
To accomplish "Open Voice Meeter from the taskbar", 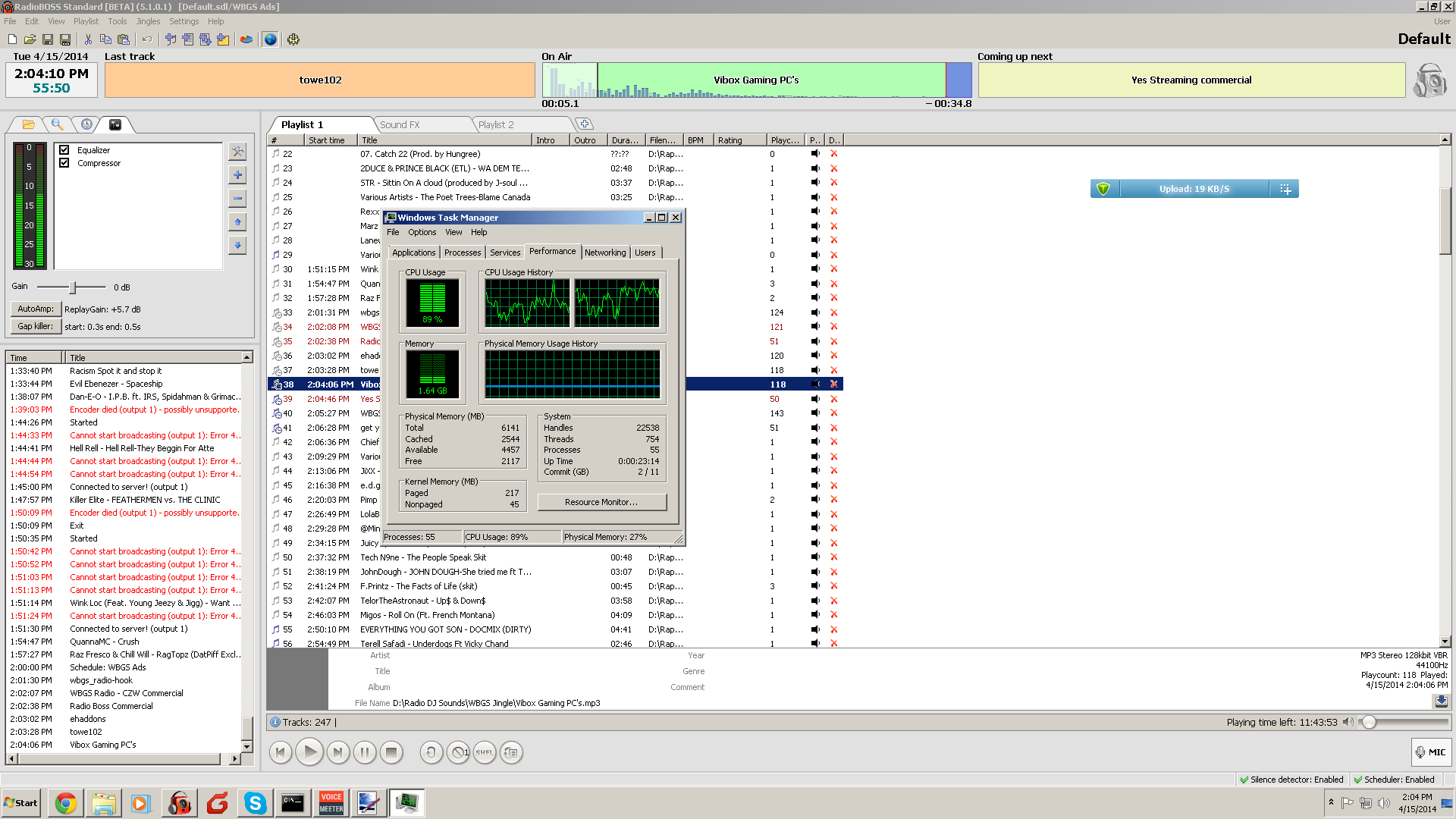I will pos(331,803).
